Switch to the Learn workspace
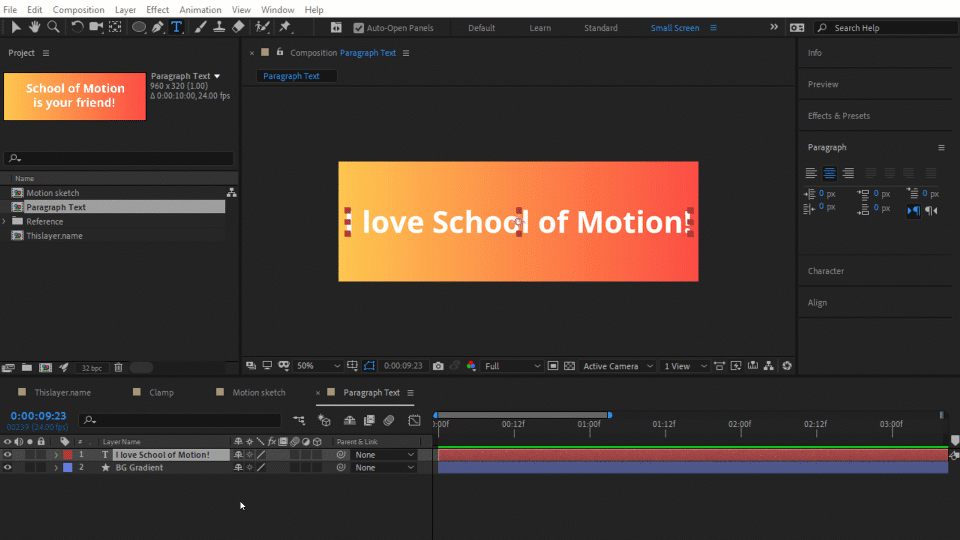Screen dimensions: 960x540 540,28
